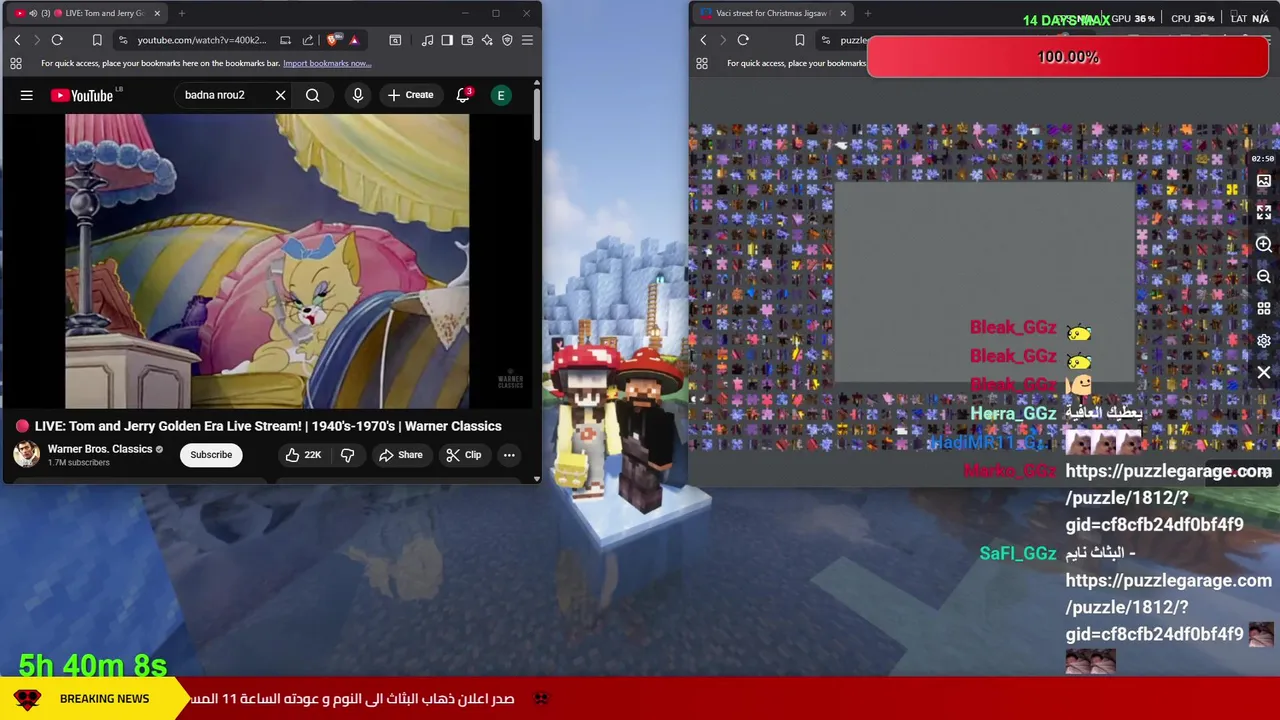Click the Tom and Jerry video player
This screenshot has height=720, width=1280.
tap(267, 261)
